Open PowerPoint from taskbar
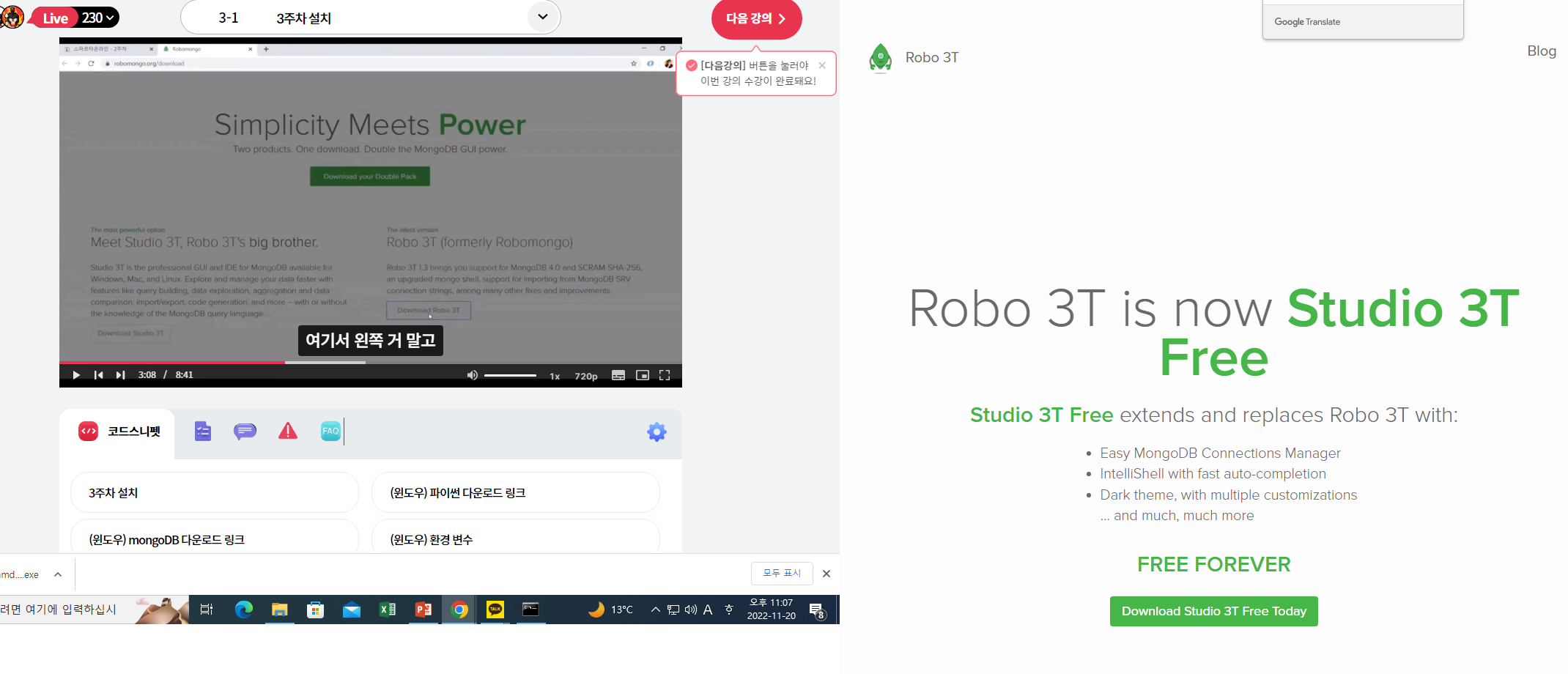The width and height of the screenshot is (1568, 674). tap(423, 610)
